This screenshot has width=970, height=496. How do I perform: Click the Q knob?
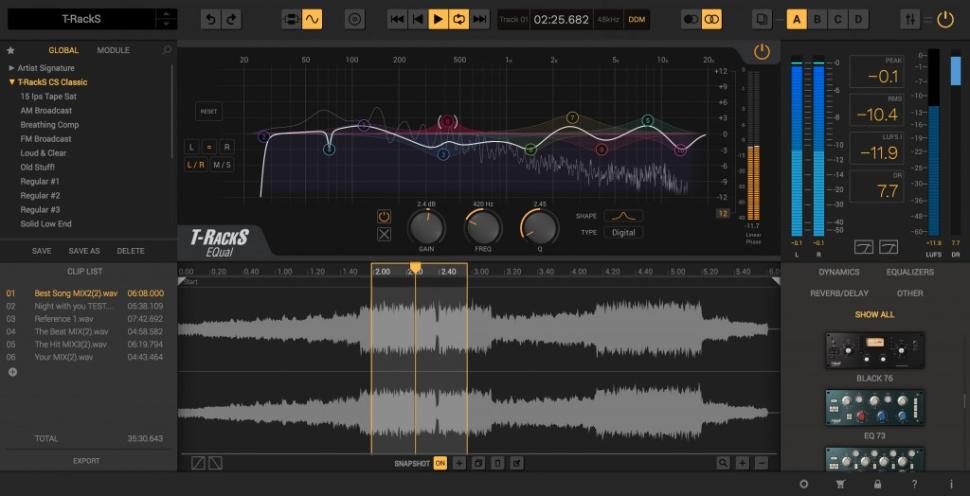(539, 227)
